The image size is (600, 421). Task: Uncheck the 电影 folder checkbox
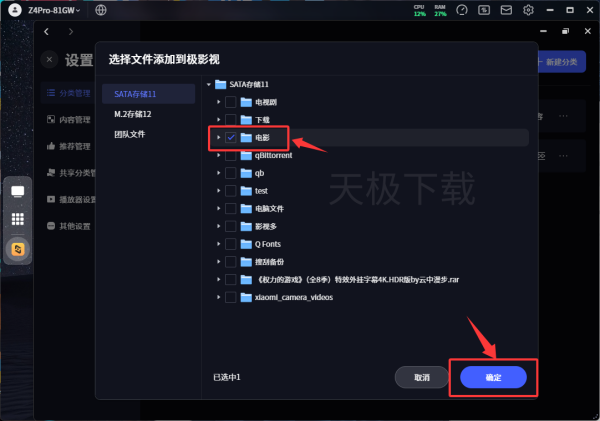tap(231, 136)
